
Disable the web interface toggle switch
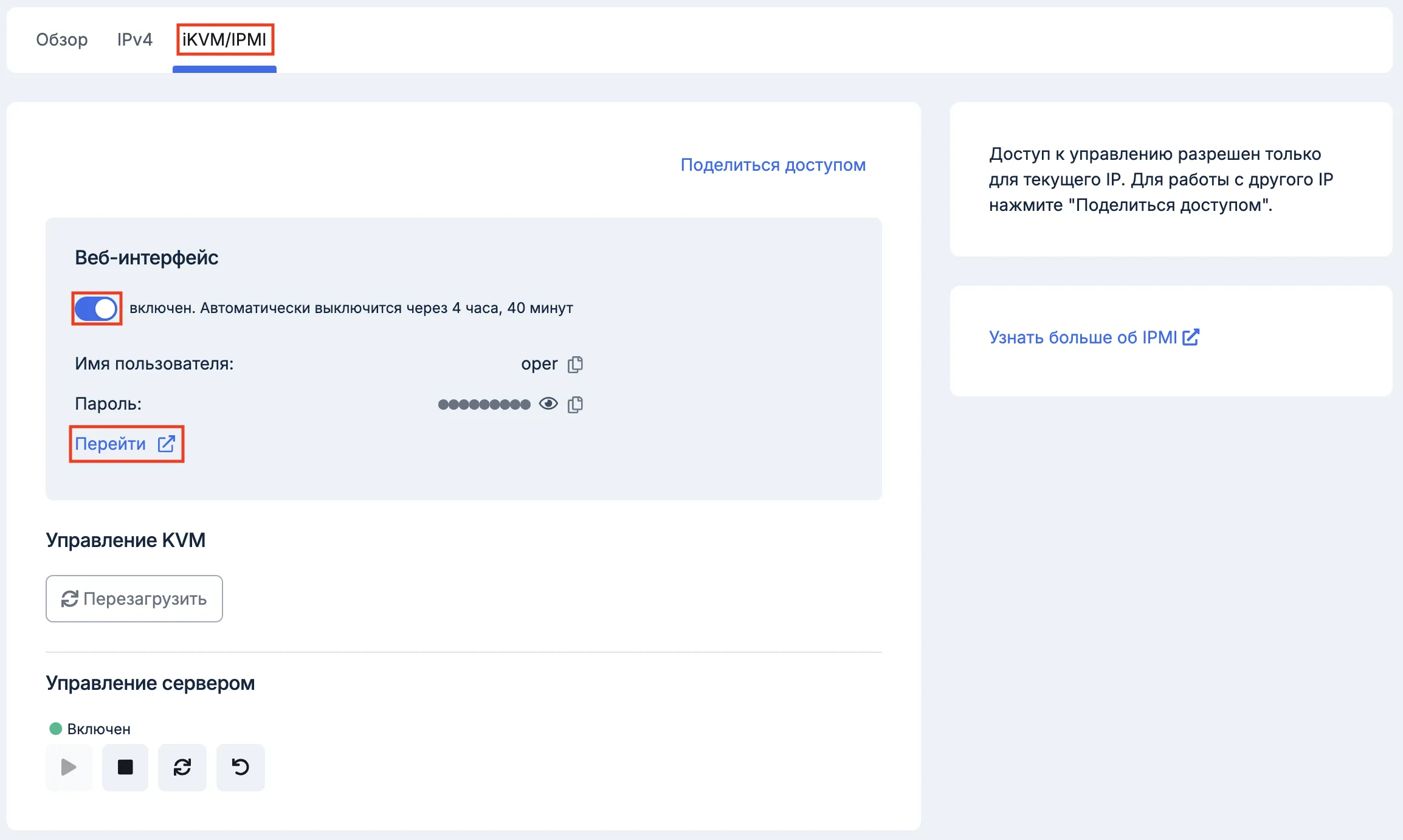point(96,309)
